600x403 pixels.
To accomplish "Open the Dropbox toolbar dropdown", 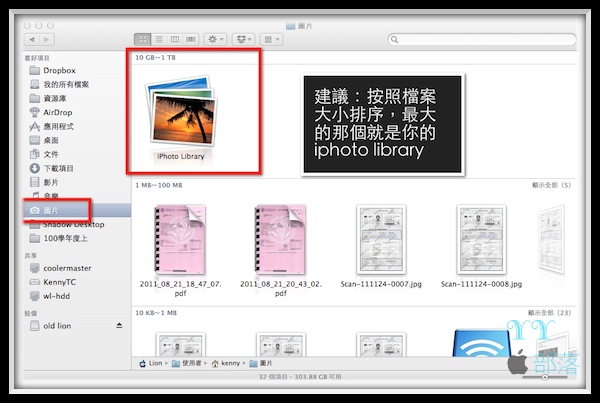I will pyautogui.click(x=243, y=39).
